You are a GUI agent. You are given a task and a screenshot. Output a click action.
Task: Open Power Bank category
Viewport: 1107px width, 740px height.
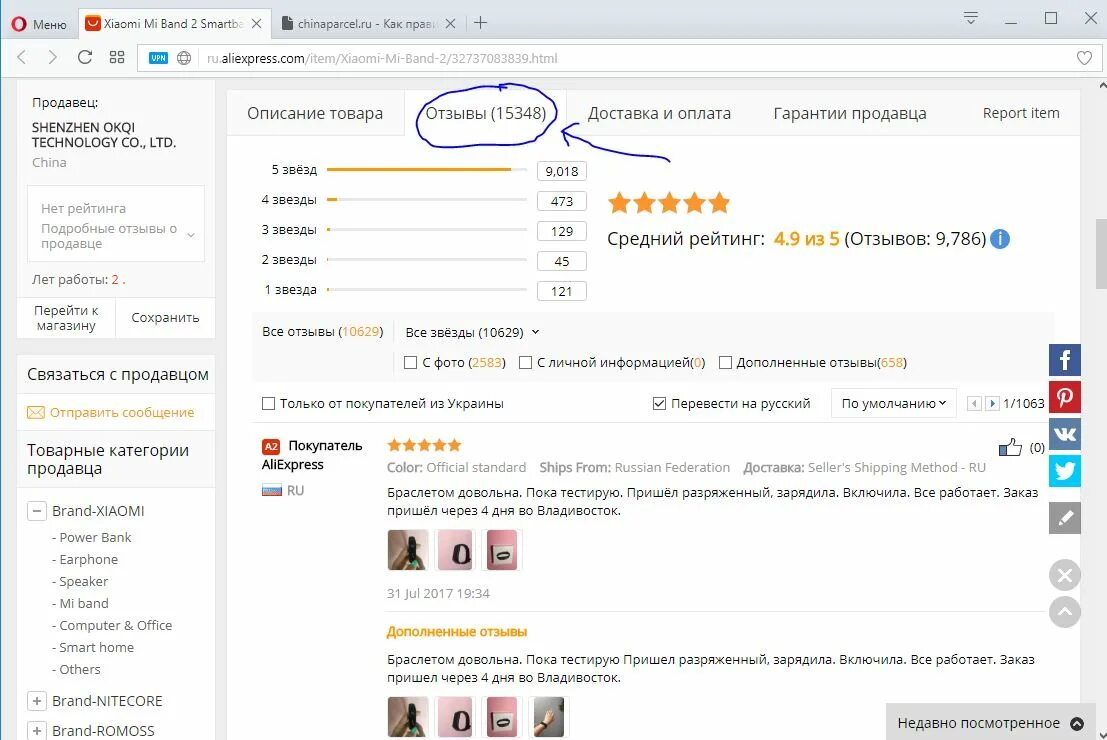point(95,537)
